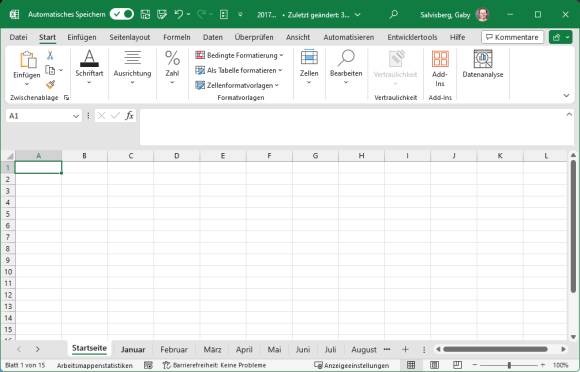
Task: Switch to the Januar sheet tab
Action: (x=133, y=349)
